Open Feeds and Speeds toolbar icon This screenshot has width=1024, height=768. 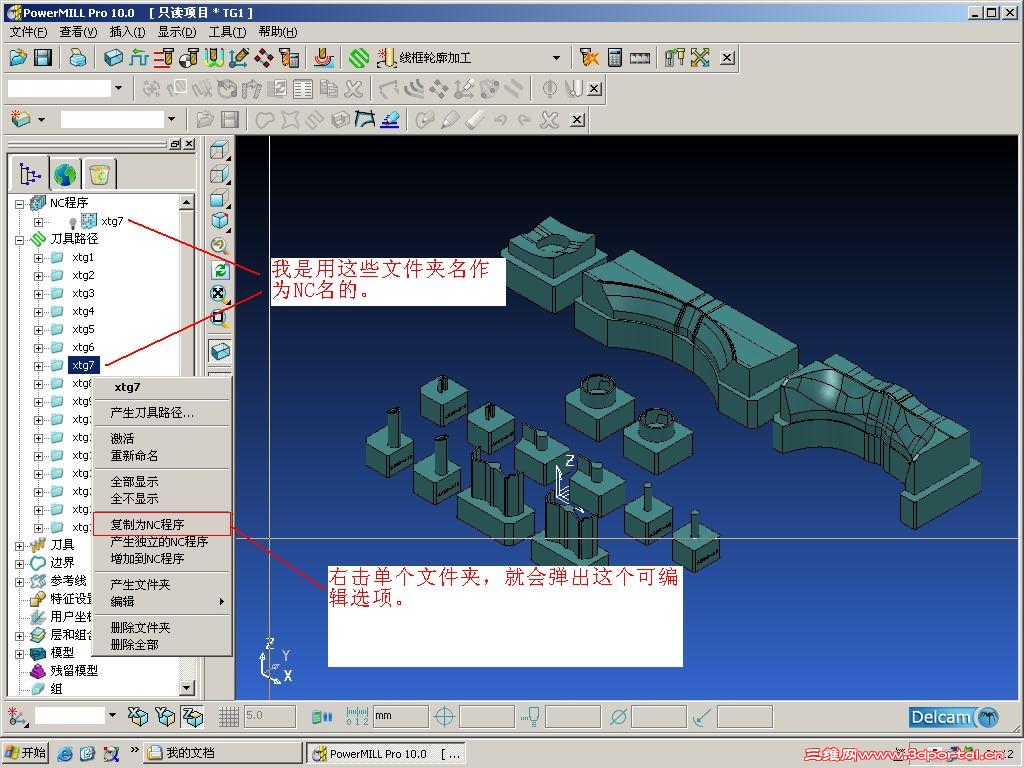138,58
